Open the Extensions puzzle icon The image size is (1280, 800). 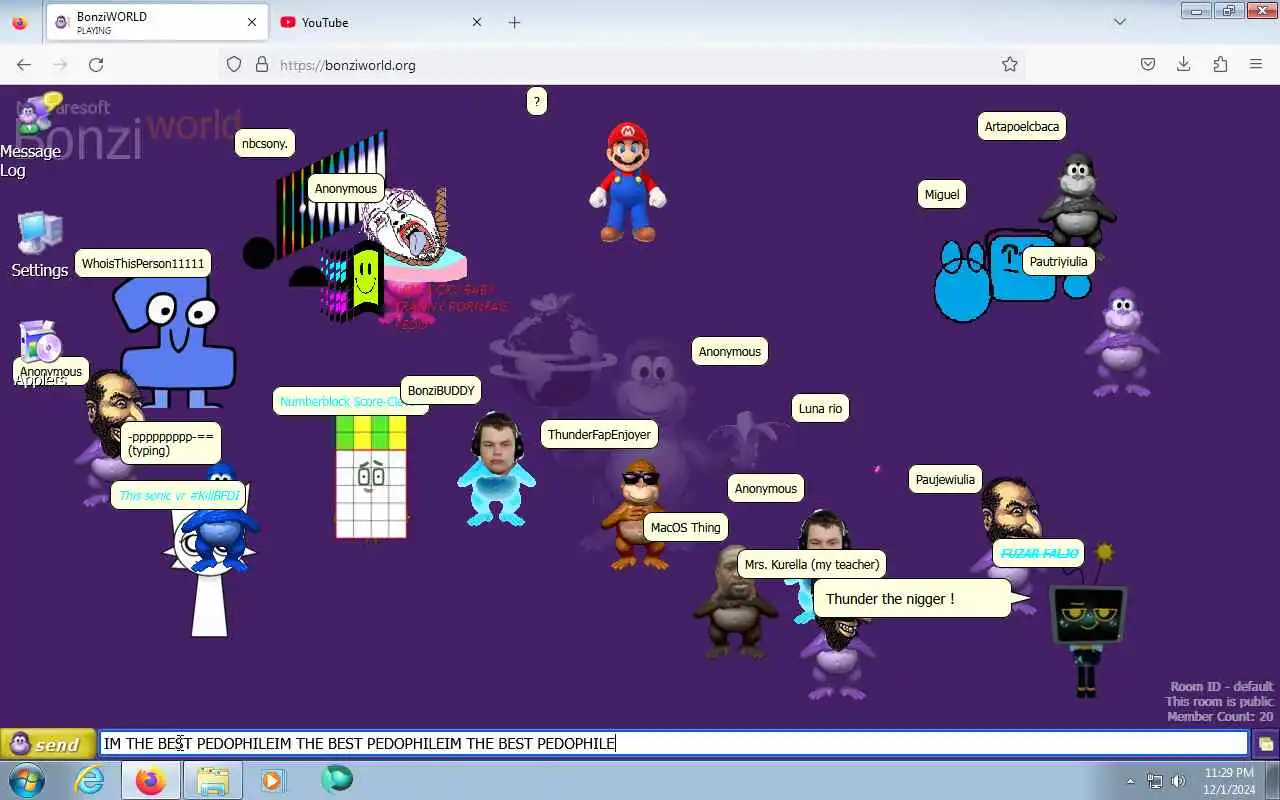1220,64
